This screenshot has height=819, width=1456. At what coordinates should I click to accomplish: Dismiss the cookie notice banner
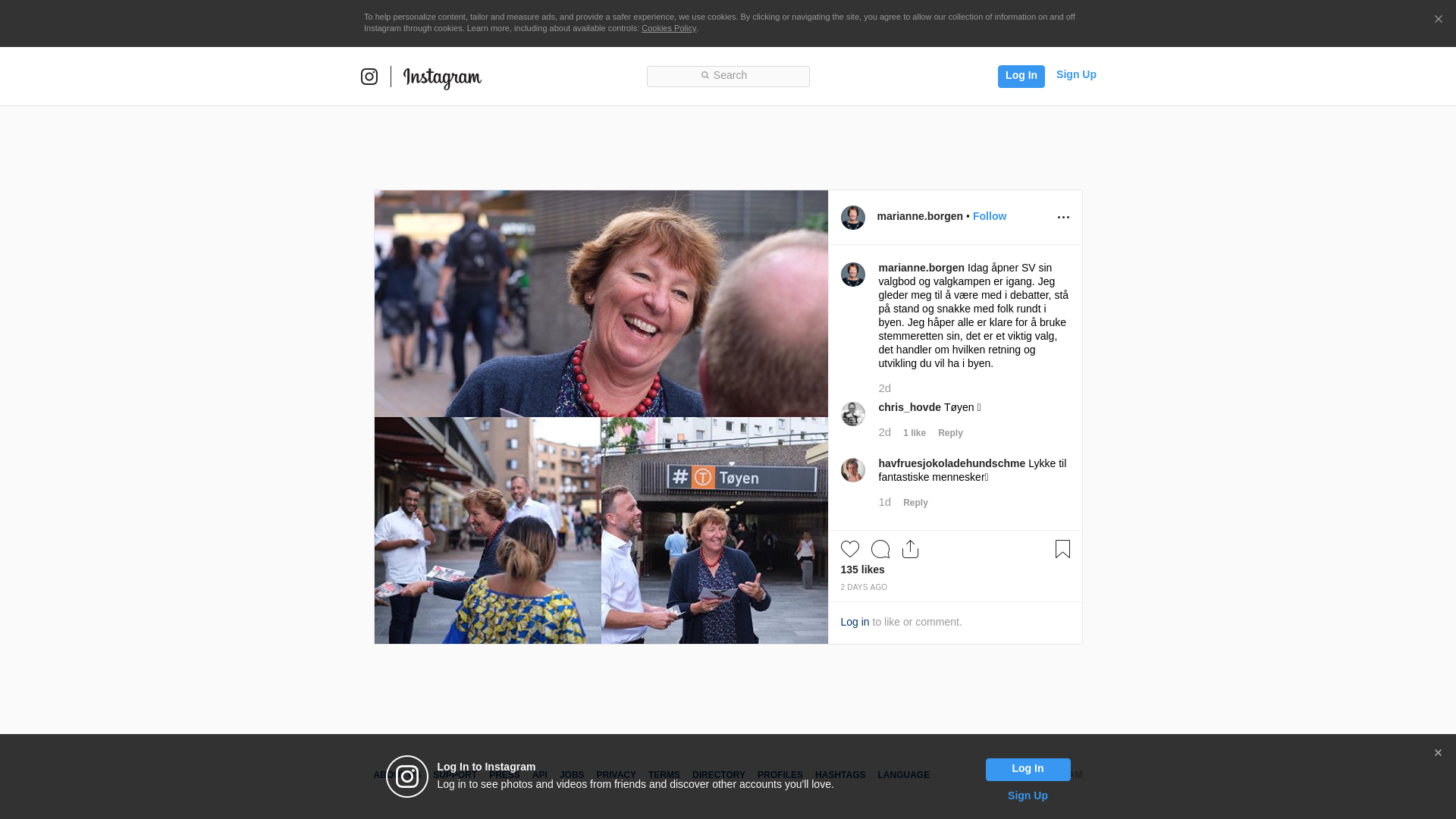(x=1438, y=19)
